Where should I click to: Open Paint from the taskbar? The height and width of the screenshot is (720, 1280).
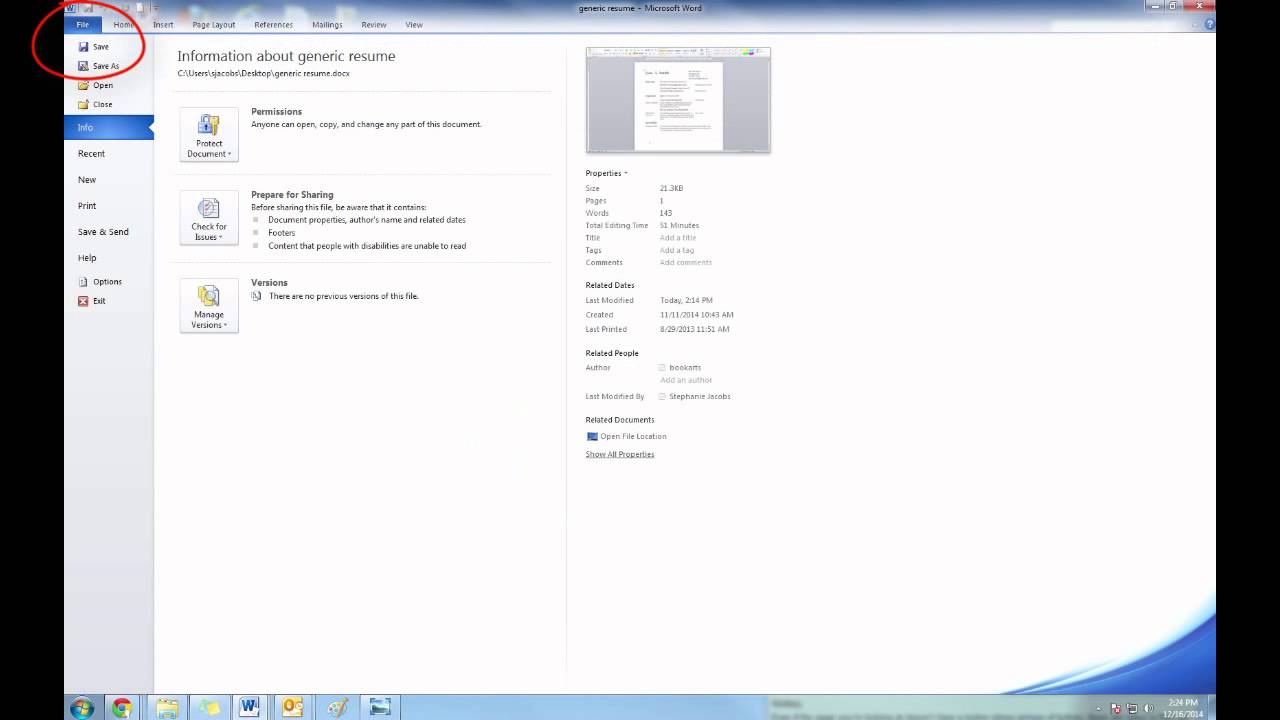pyautogui.click(x=337, y=708)
